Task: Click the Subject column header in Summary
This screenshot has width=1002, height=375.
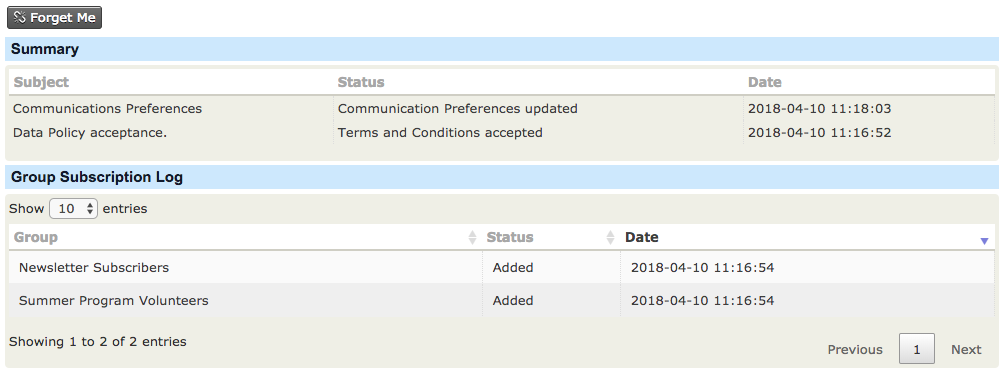Action: coord(42,82)
